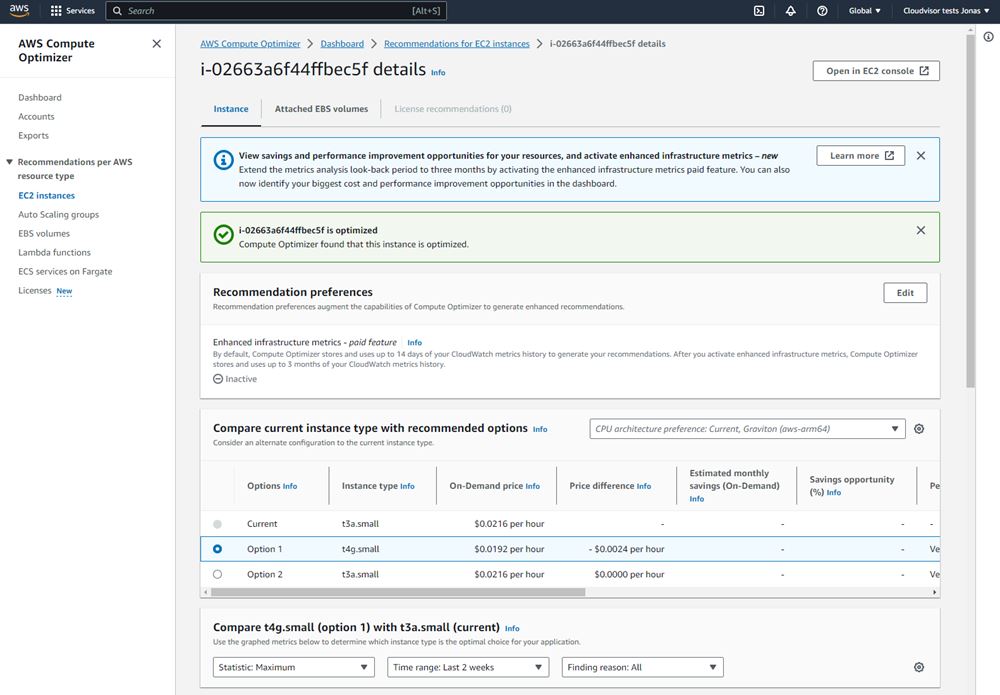Viewport: 1000px width, 695px height.
Task: Open graph metrics settings gear
Action: [x=919, y=667]
